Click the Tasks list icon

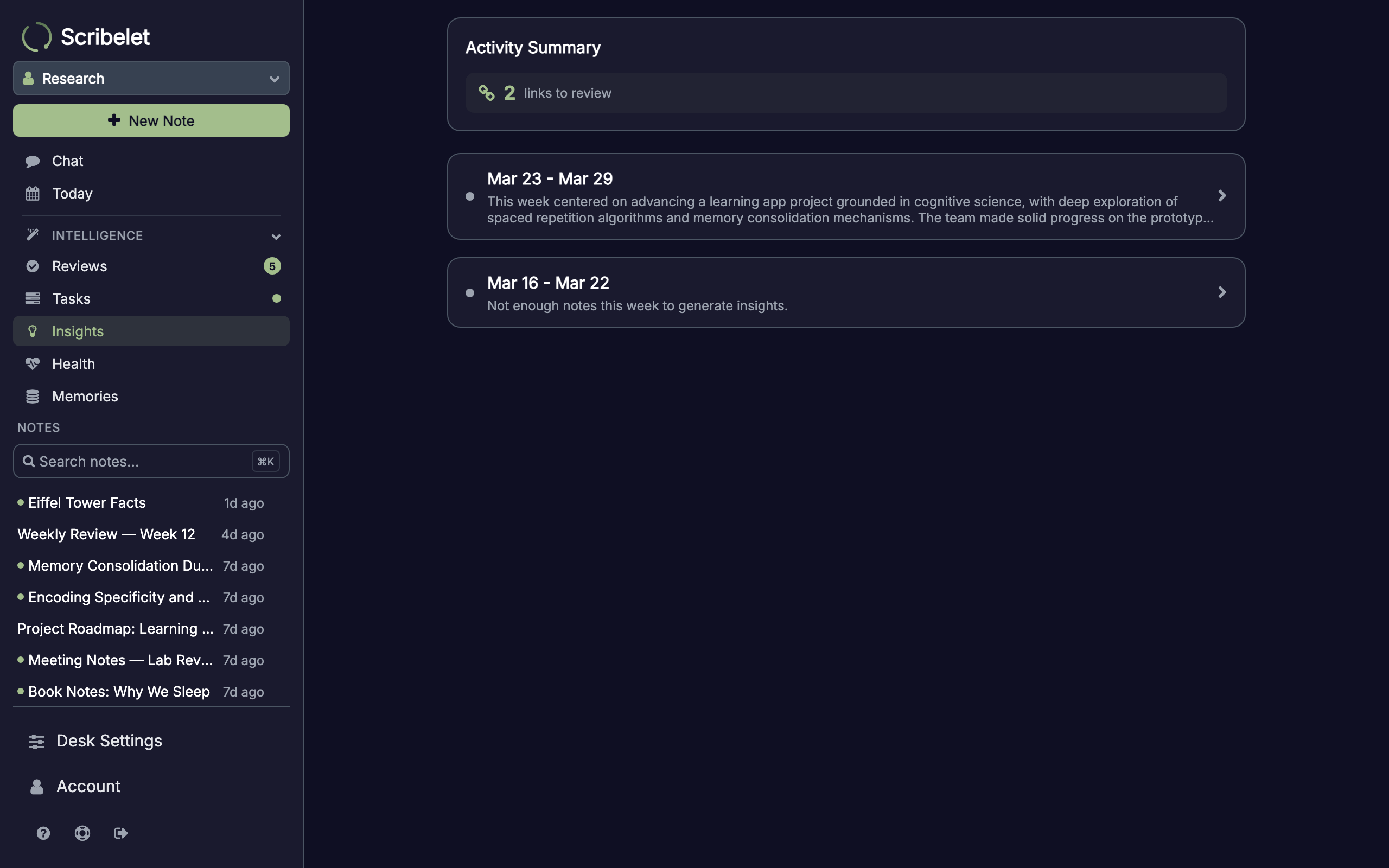pyautogui.click(x=33, y=298)
